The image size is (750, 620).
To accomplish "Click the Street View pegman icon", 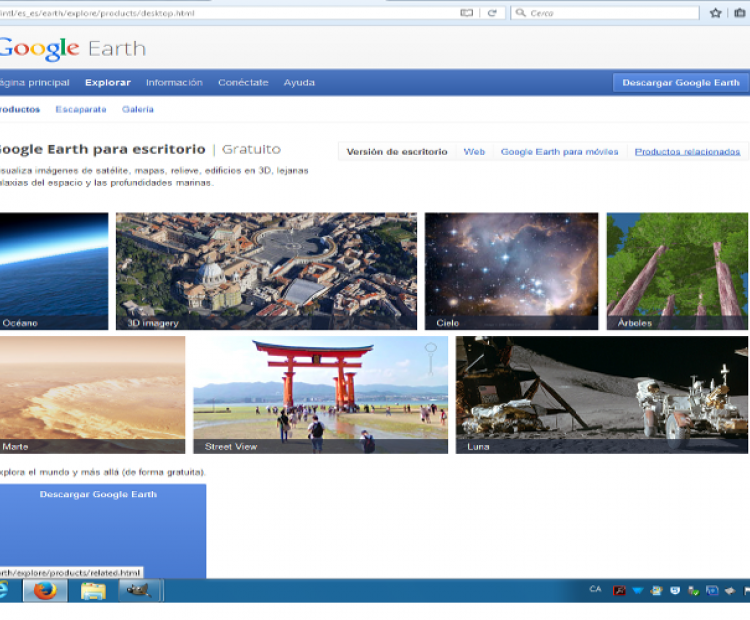I will (x=430, y=358).
